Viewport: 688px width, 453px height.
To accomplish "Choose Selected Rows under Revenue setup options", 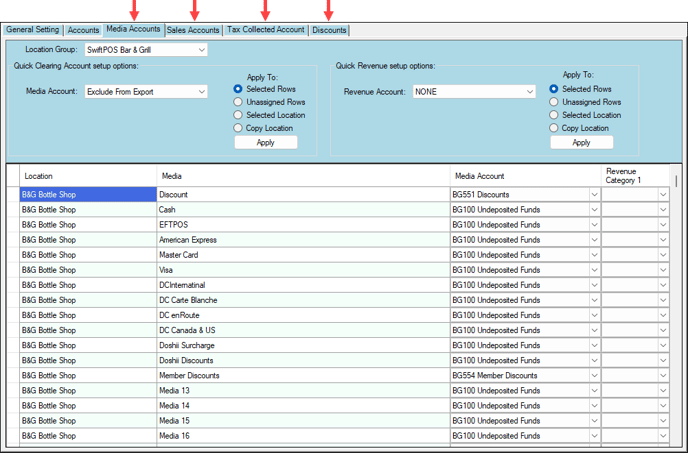I will pos(554,89).
